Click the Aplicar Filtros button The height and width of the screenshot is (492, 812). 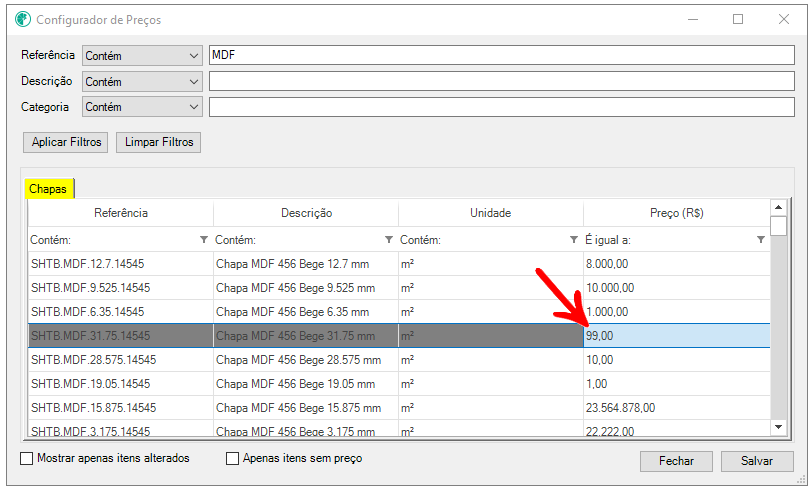[66, 142]
